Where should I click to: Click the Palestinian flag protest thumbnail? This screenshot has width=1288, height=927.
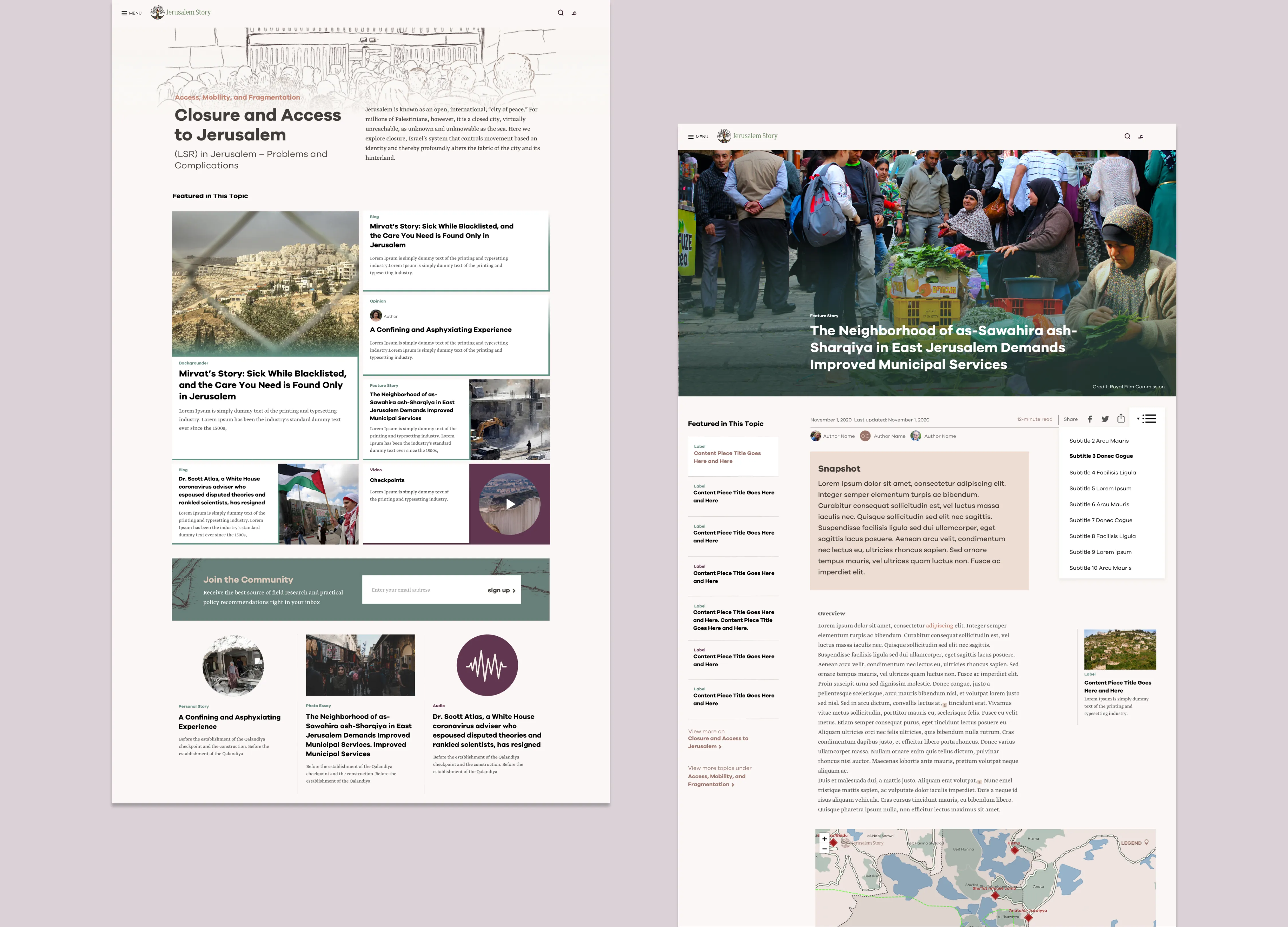click(318, 504)
